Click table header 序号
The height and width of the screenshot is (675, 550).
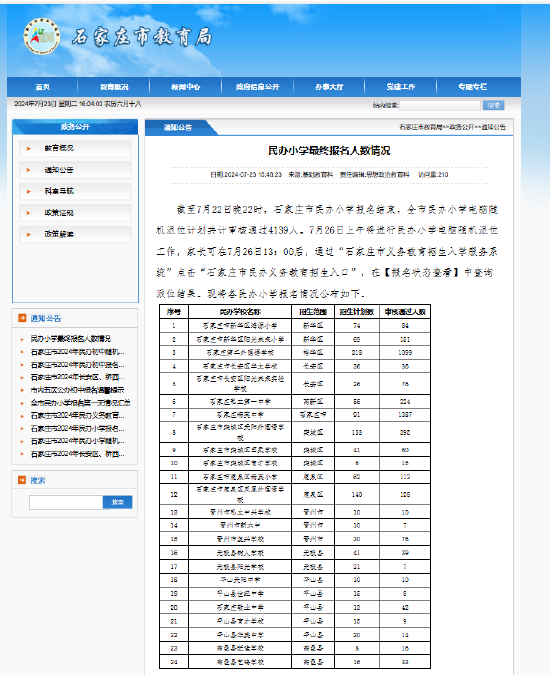tap(174, 312)
